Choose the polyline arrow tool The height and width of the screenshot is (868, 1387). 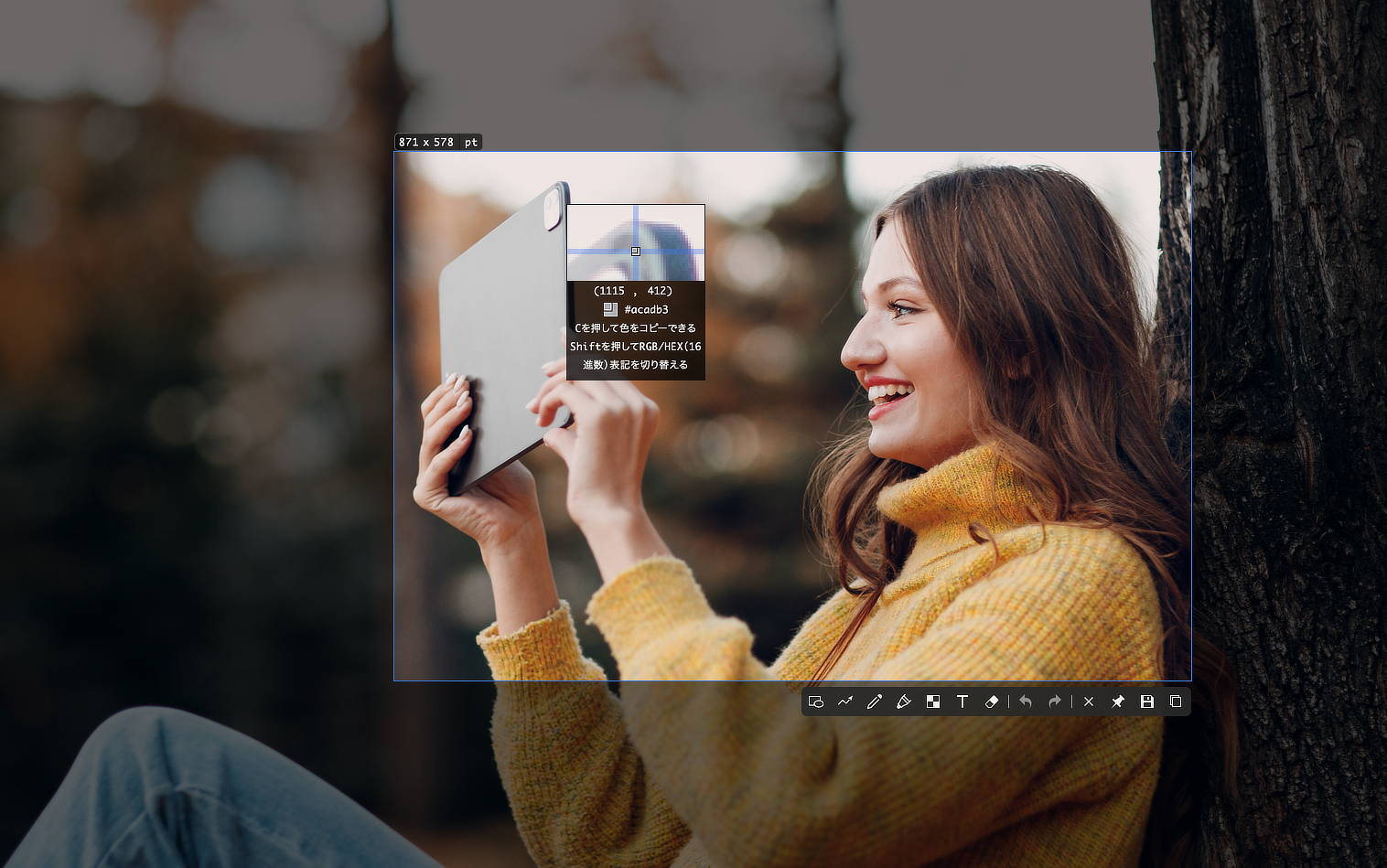point(845,702)
